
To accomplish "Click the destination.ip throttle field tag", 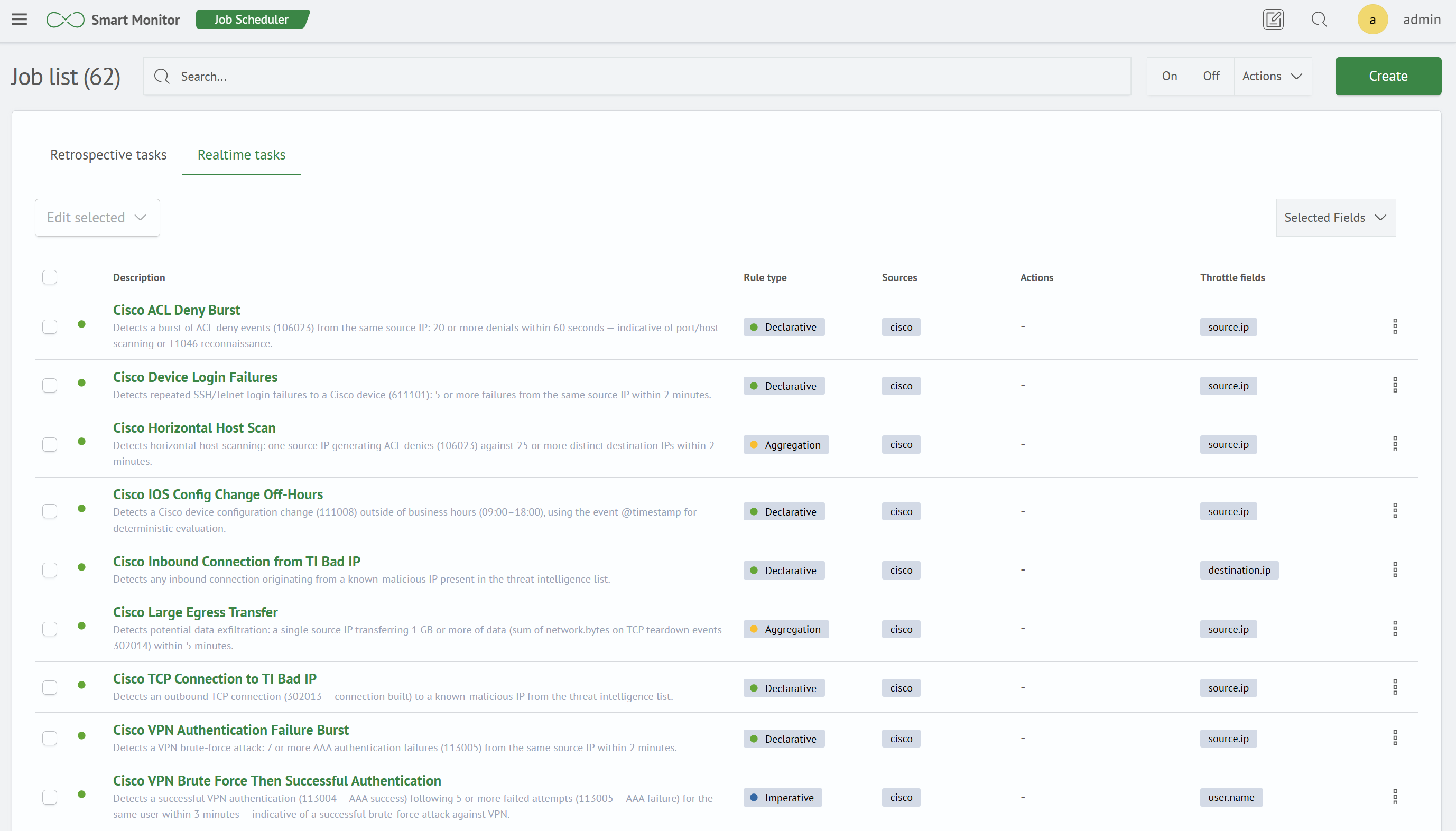I will pos(1239,570).
